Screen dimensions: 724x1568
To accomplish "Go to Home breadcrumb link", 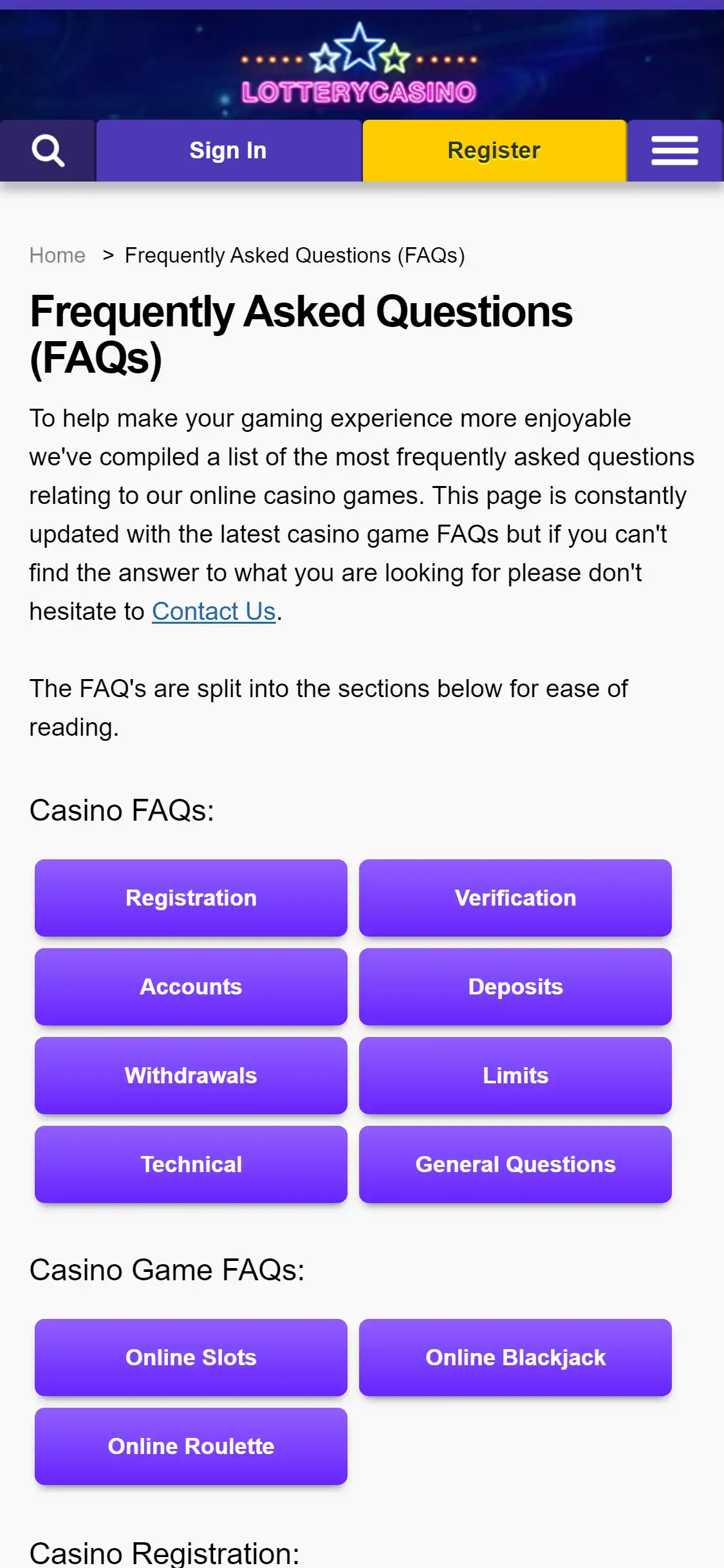I will click(57, 256).
